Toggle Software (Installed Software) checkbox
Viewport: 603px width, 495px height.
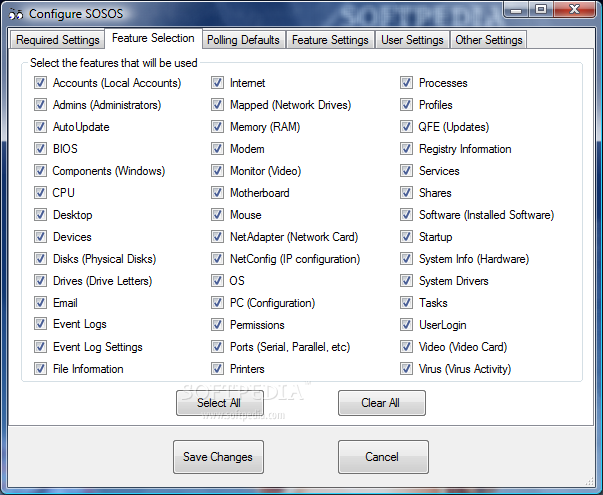click(406, 214)
